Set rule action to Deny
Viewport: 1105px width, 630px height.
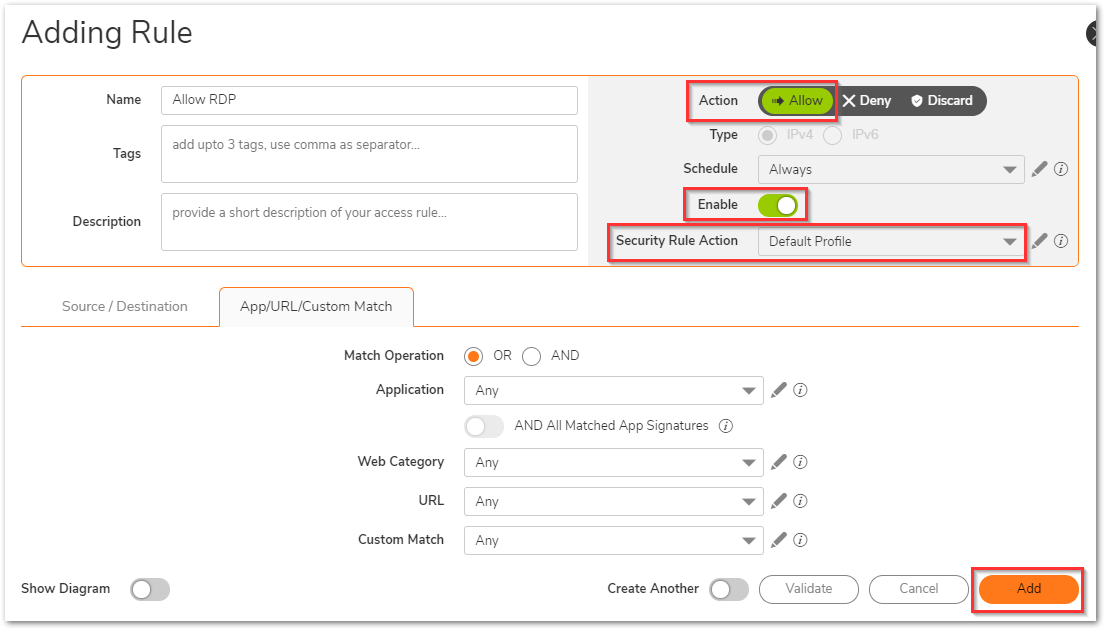867,101
